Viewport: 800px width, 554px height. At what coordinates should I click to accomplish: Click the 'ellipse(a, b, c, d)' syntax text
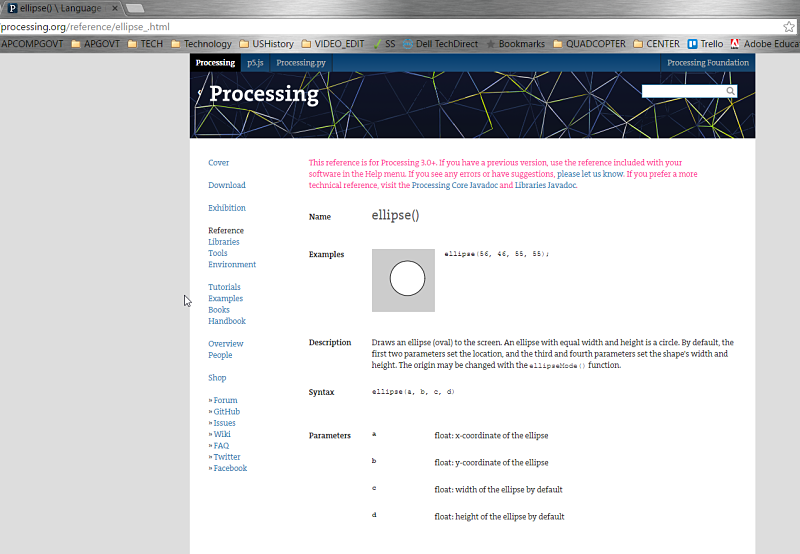coord(413,392)
